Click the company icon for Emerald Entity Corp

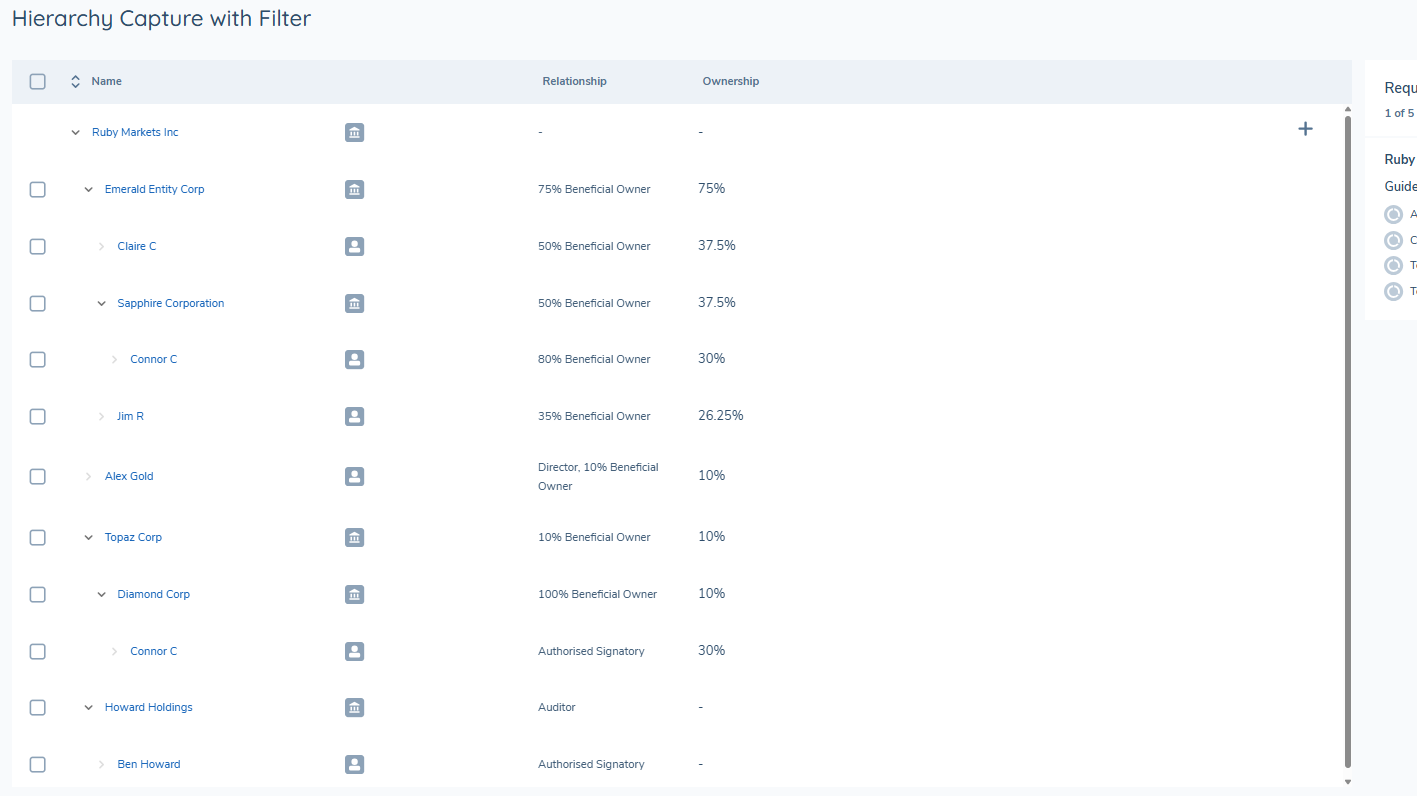tap(354, 189)
